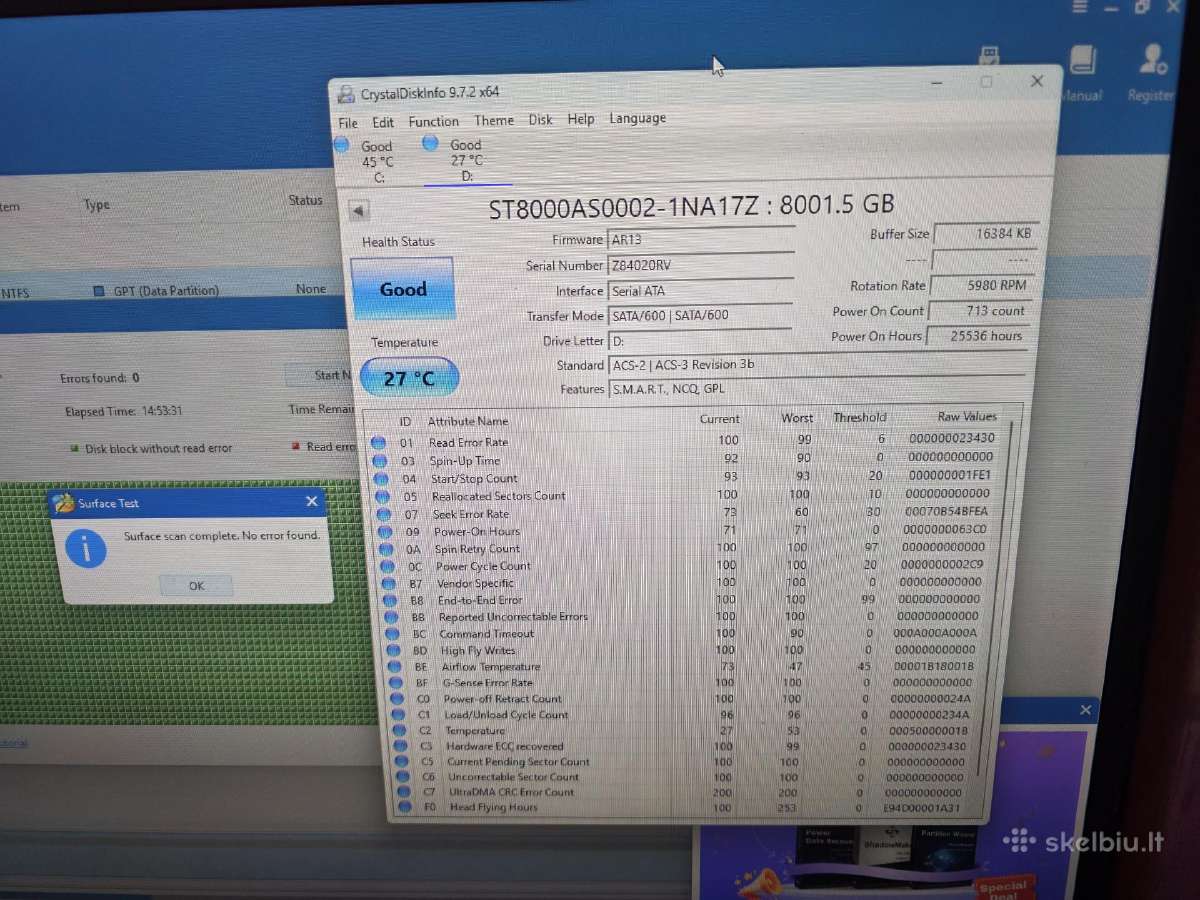Click the Serial Number field Z84020RV

[700, 265]
